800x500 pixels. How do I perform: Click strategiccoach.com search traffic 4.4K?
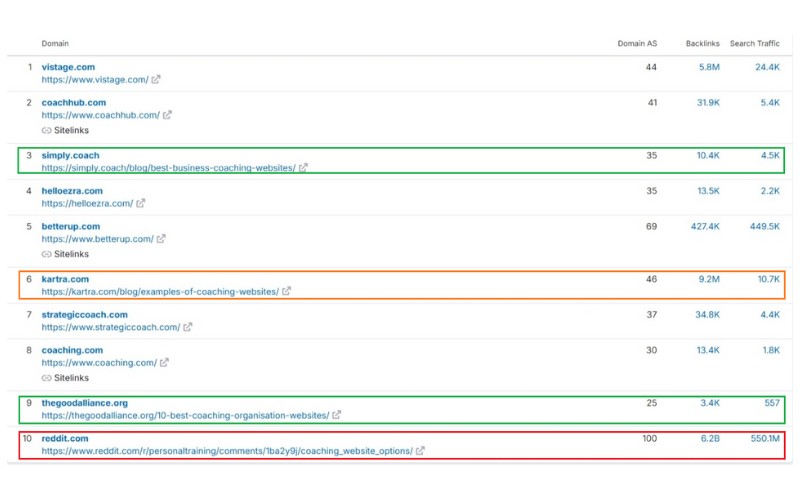point(770,315)
